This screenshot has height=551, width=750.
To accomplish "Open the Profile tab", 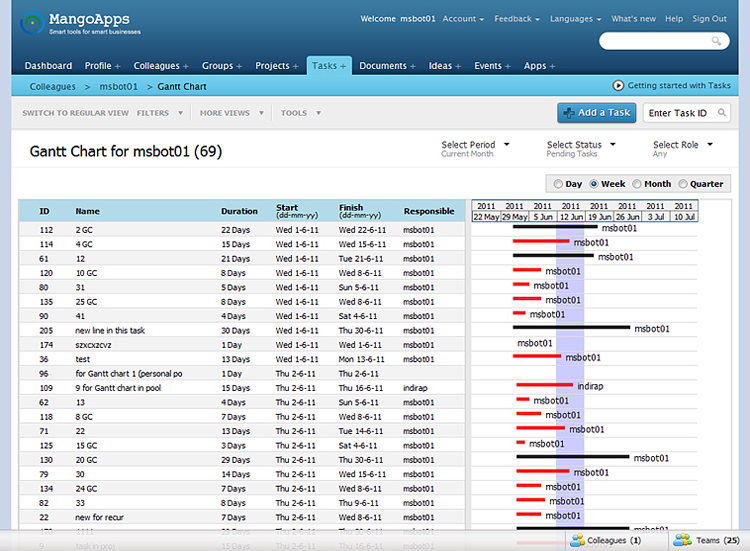I will coord(98,66).
